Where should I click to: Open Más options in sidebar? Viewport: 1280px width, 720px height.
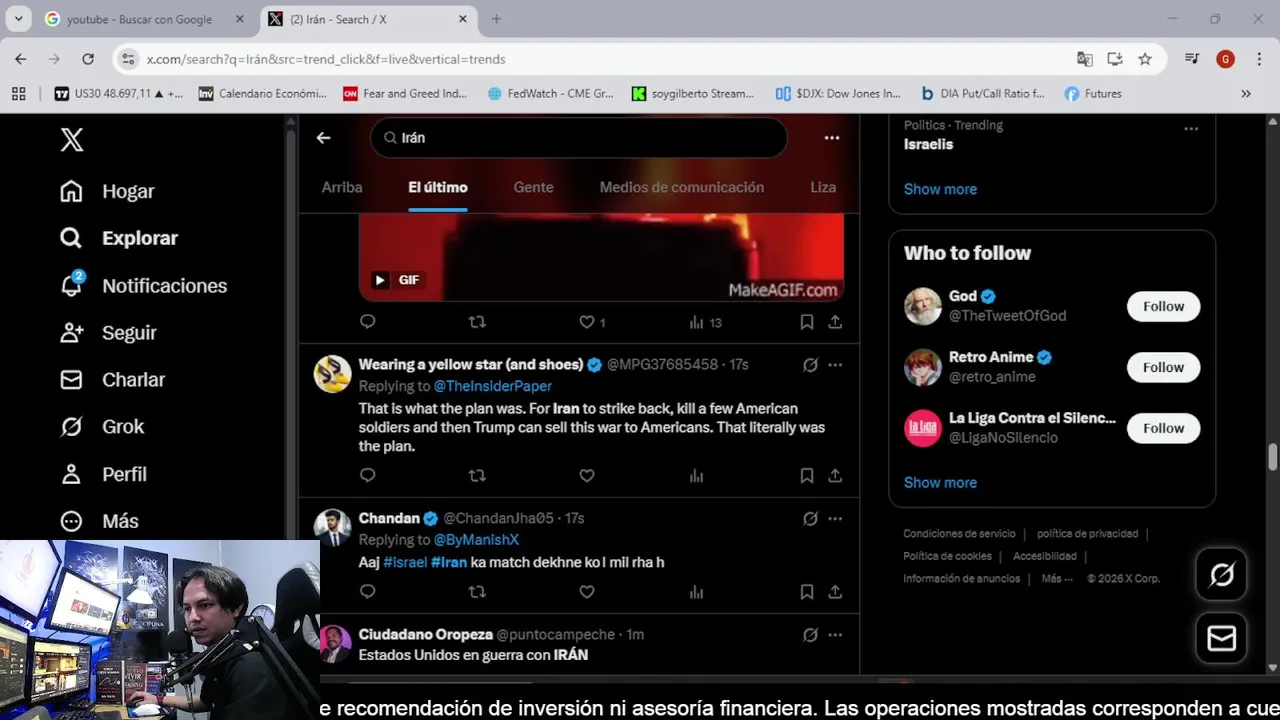tap(99, 521)
